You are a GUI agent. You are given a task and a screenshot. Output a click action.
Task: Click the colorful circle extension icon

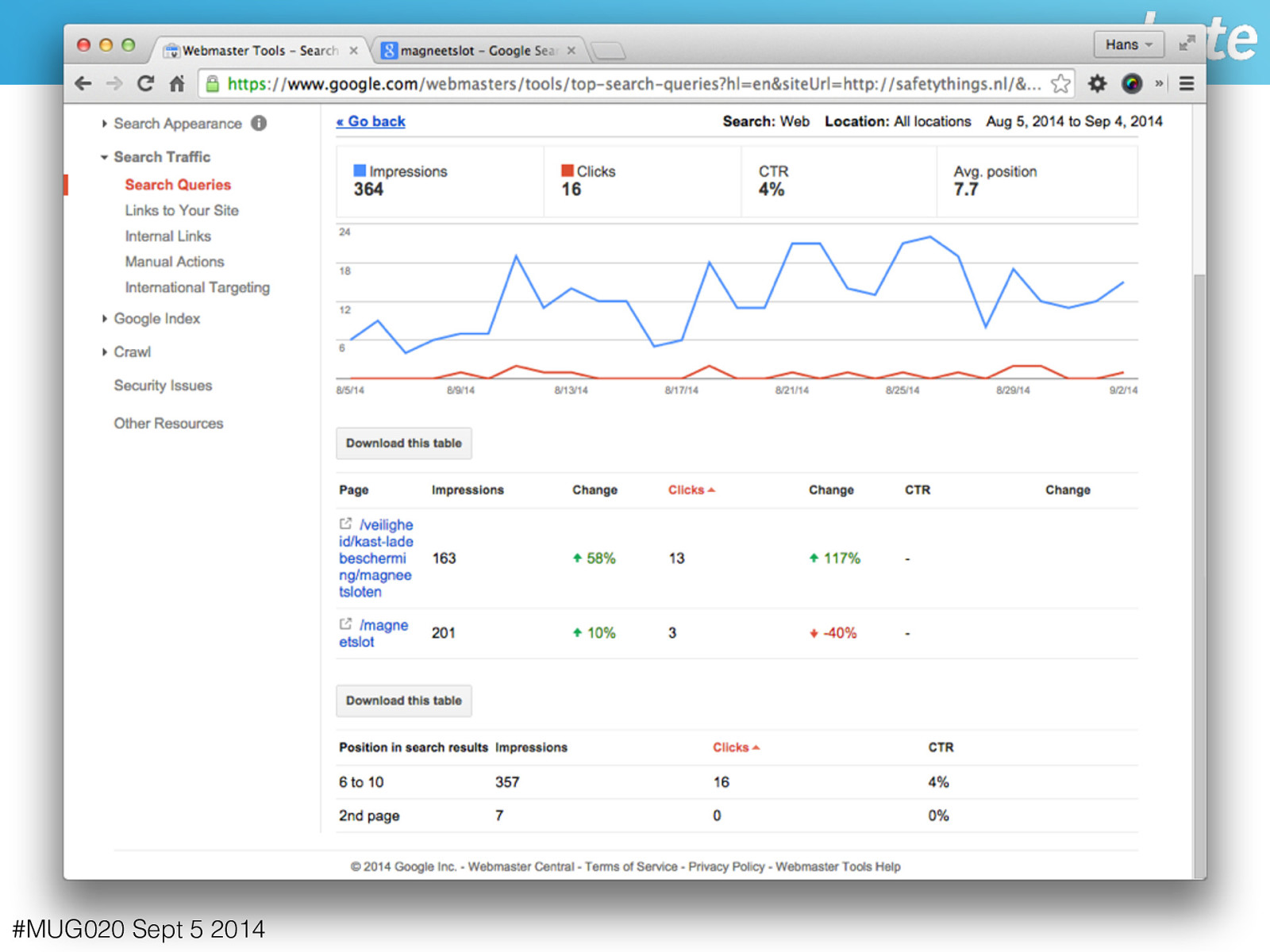pos(1132,83)
